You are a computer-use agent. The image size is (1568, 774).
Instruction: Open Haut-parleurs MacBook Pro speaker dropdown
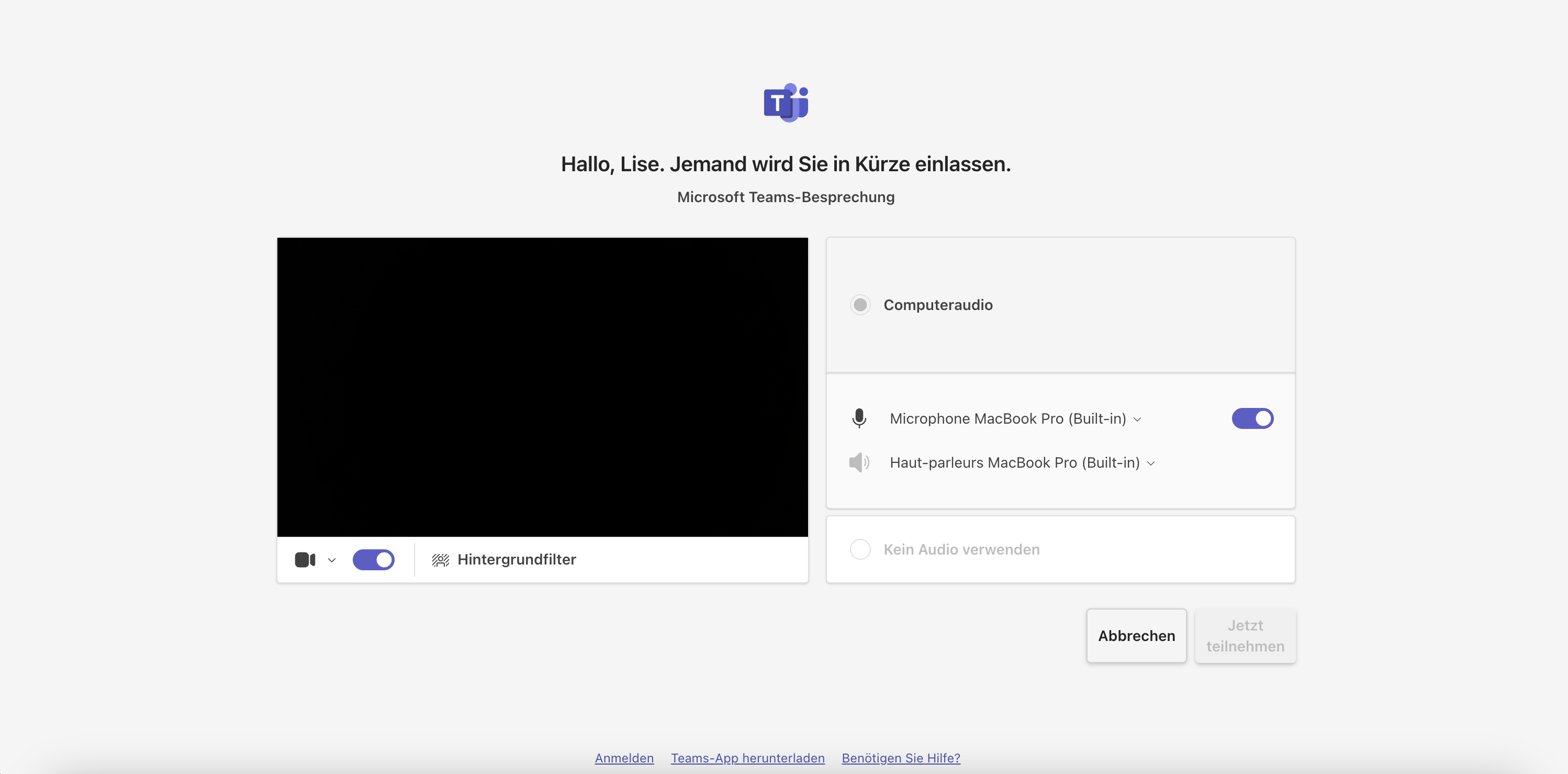click(x=1022, y=463)
